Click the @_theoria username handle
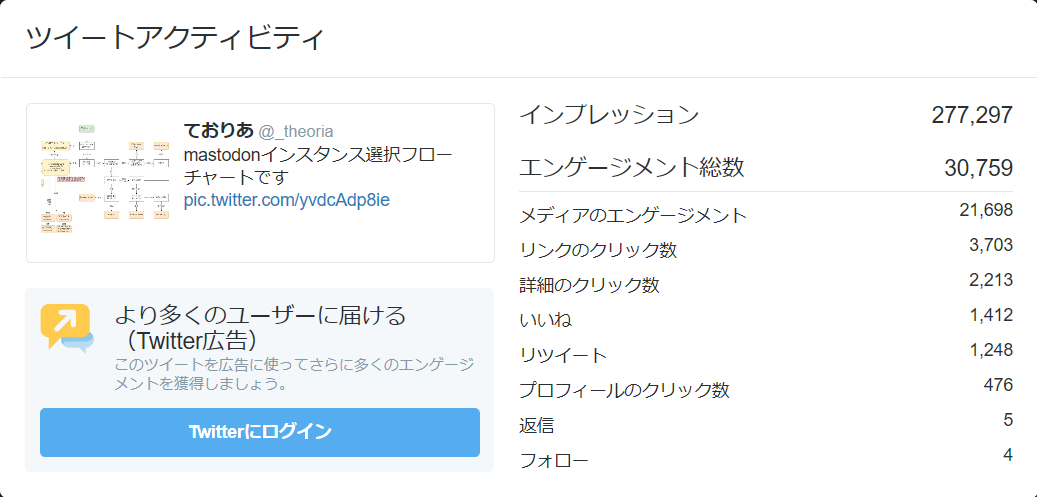 [296, 131]
